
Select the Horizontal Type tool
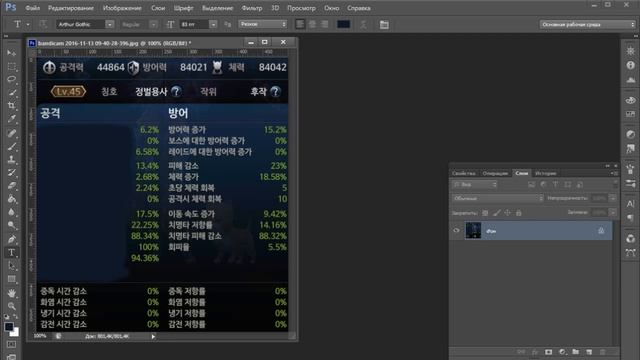11,252
